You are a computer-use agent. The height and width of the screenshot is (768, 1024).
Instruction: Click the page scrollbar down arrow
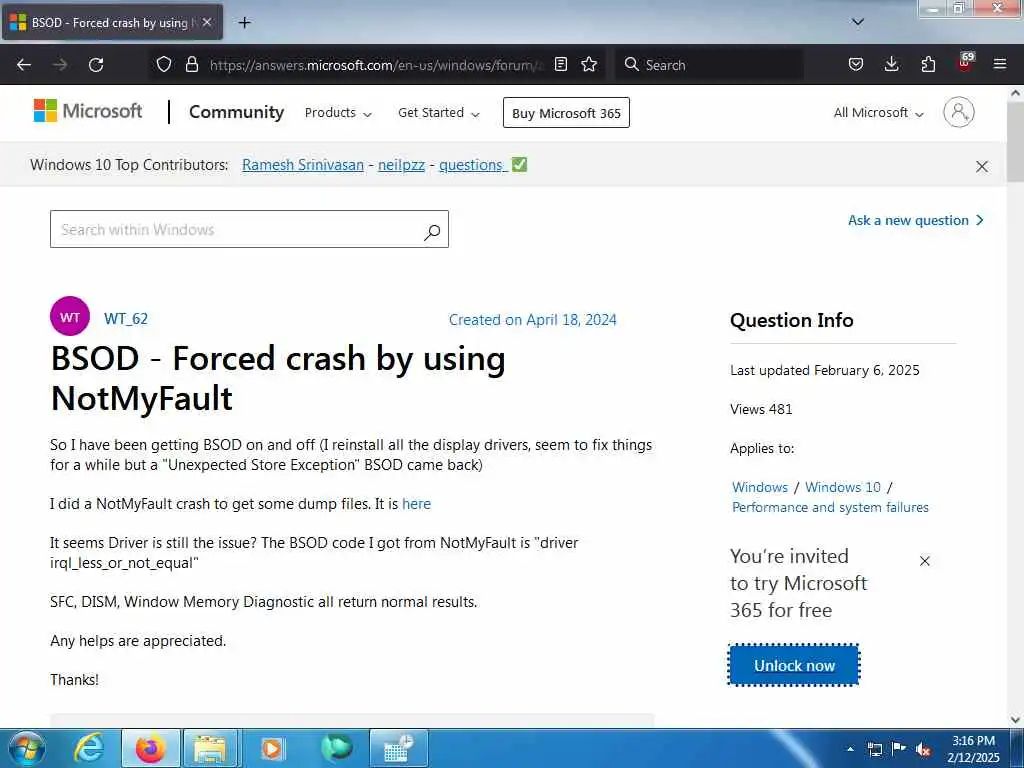pyautogui.click(x=1016, y=720)
